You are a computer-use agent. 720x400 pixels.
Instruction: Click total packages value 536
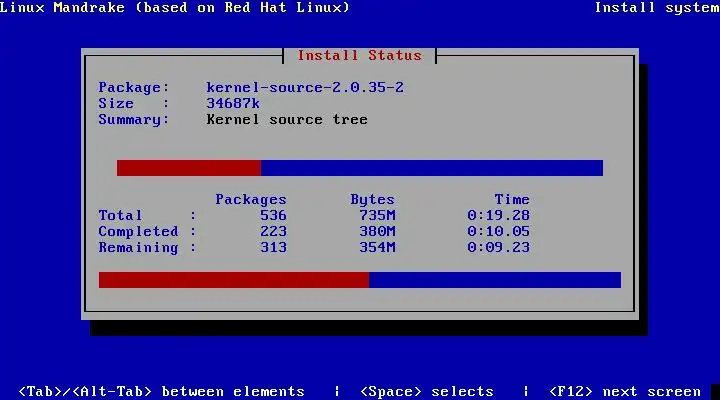273,215
